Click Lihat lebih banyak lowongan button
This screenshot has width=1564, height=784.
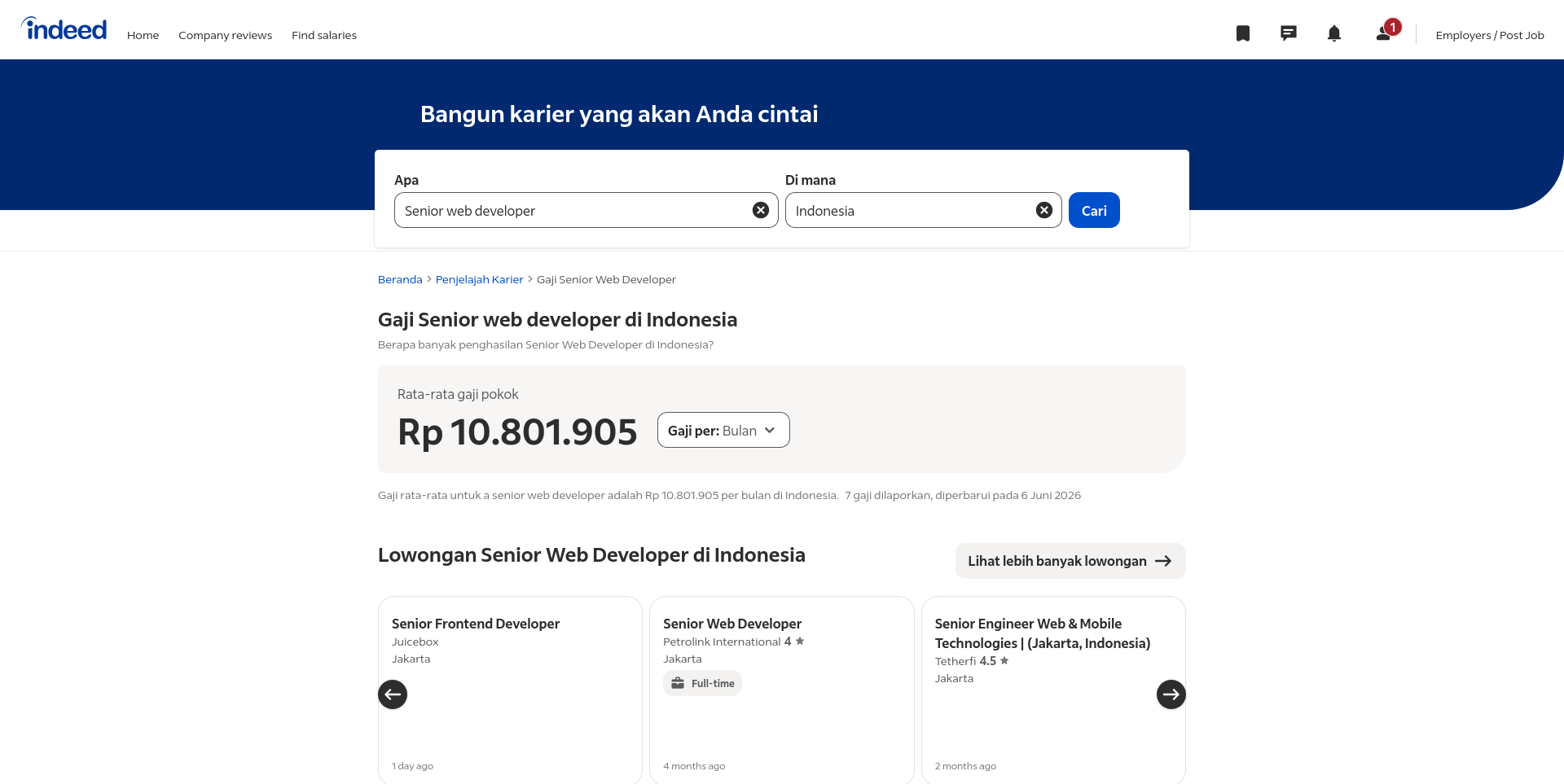pyautogui.click(x=1070, y=561)
